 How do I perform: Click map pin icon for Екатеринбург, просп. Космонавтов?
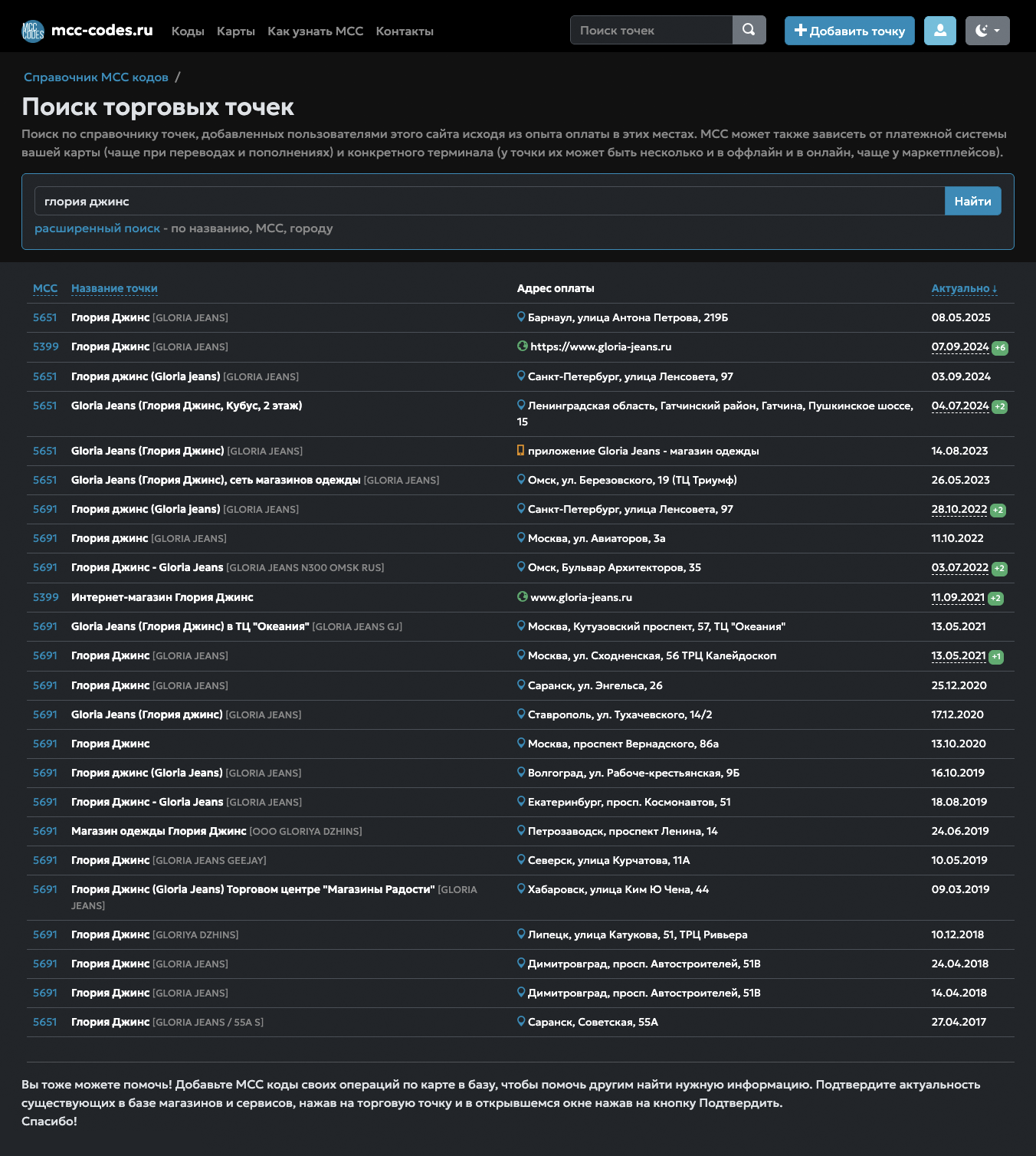[521, 801]
